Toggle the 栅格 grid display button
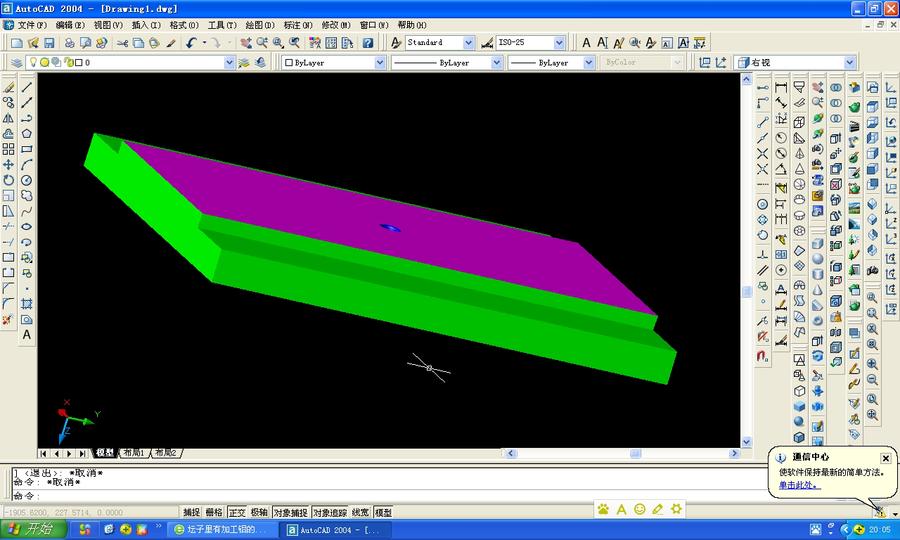The height and width of the screenshot is (540, 900). click(x=214, y=512)
